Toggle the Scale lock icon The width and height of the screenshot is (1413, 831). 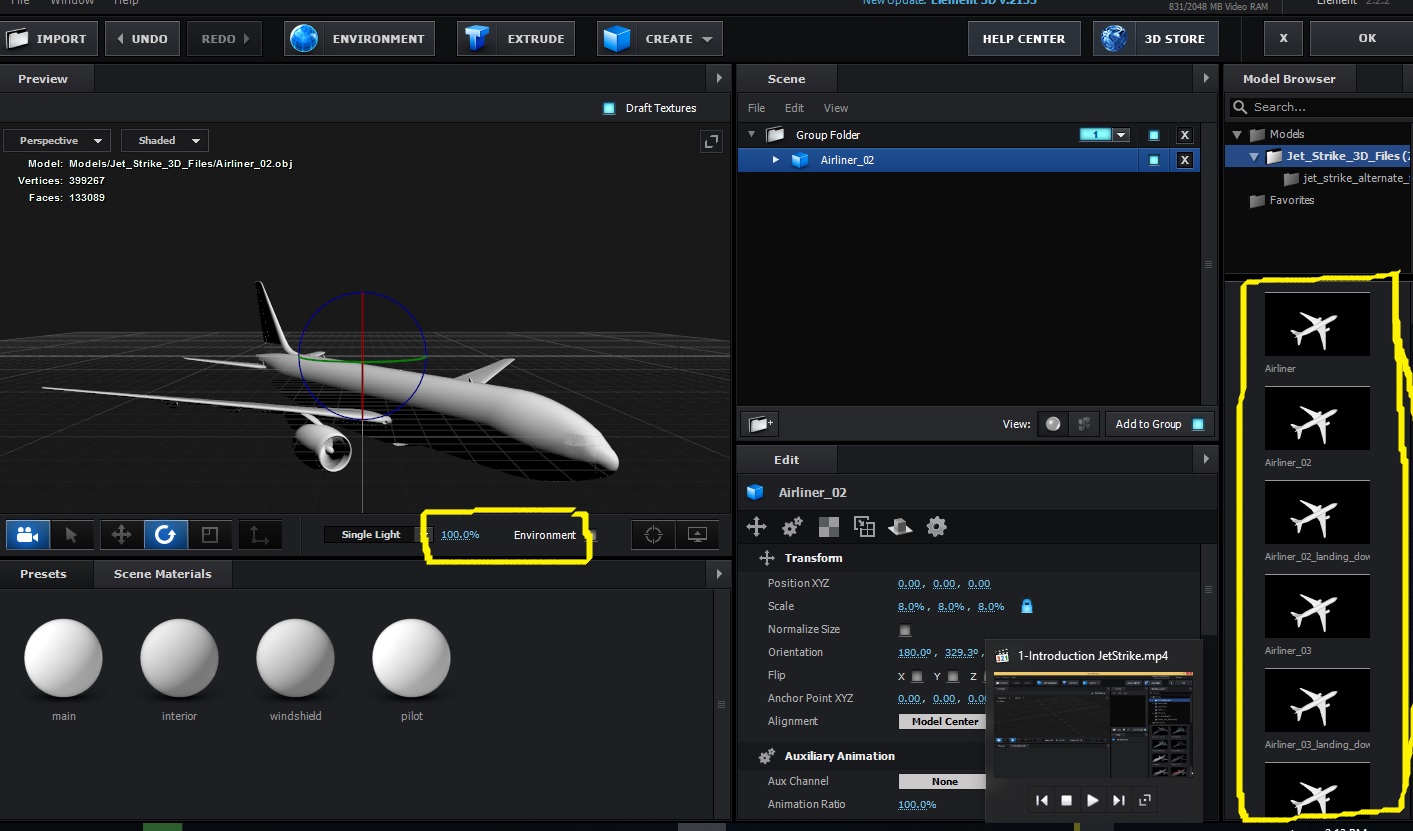tap(1026, 606)
